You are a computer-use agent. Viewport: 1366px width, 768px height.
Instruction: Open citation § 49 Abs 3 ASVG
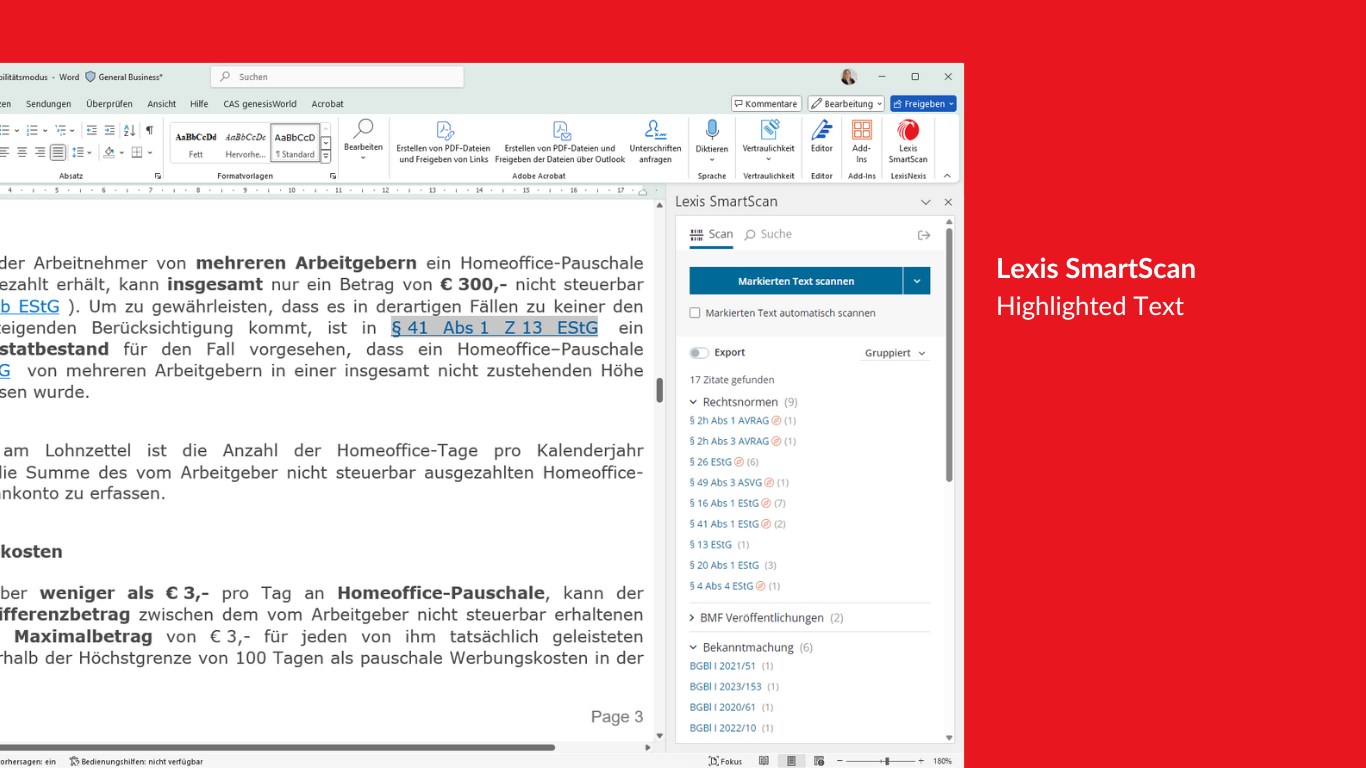click(x=725, y=483)
